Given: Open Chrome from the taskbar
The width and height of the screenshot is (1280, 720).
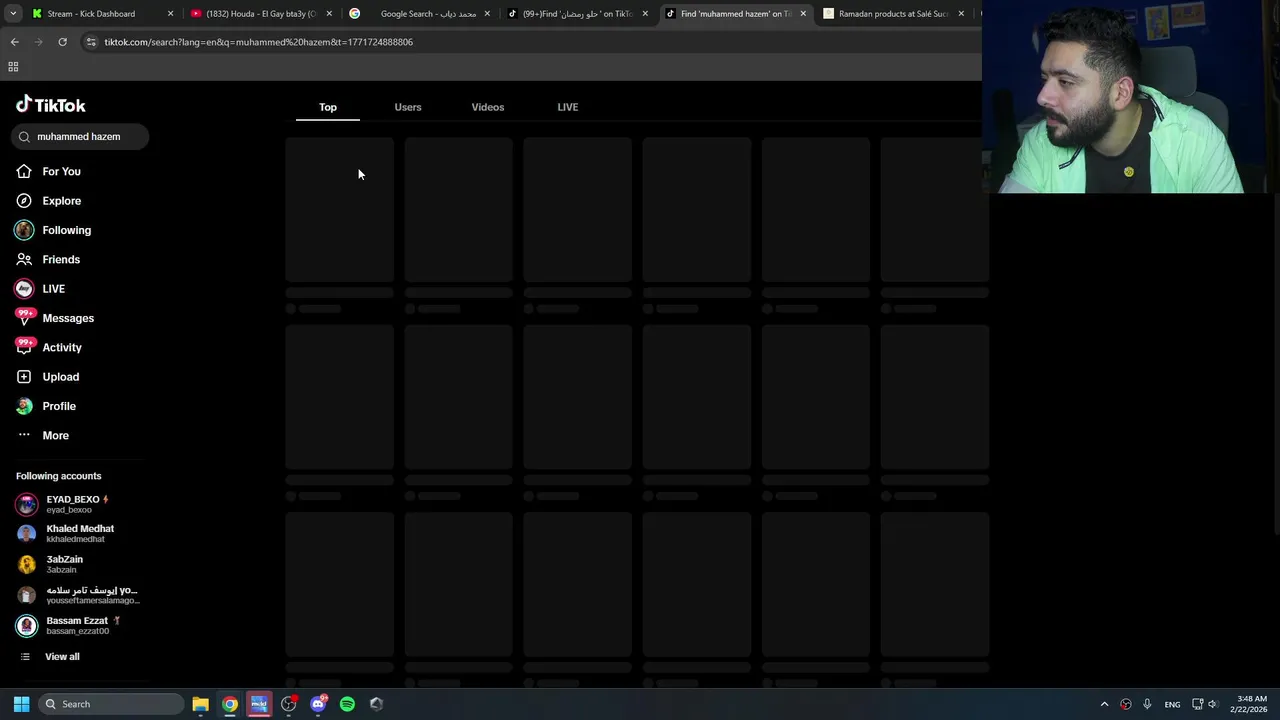Looking at the screenshot, I should [230, 704].
